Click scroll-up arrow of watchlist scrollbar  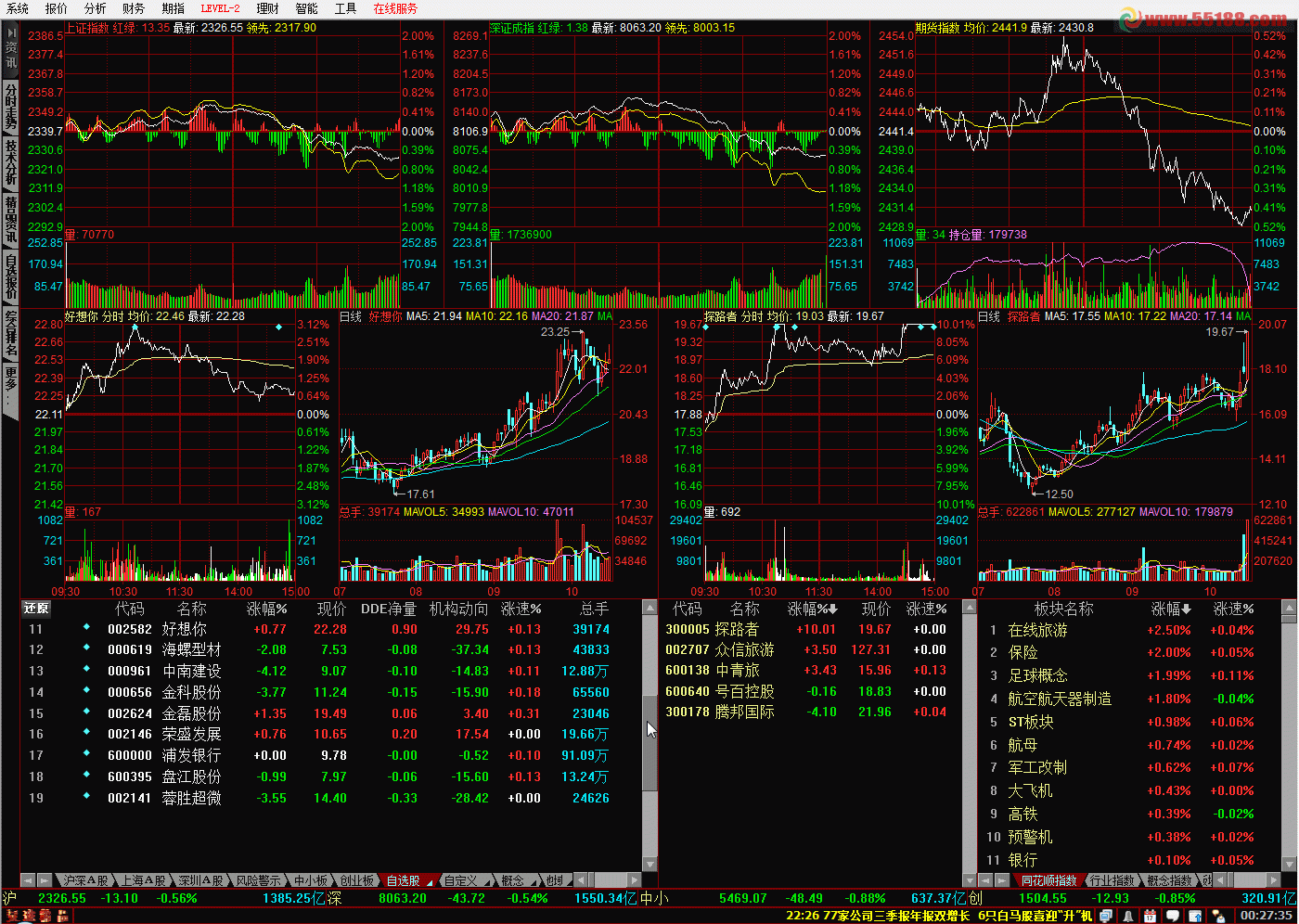pos(650,608)
